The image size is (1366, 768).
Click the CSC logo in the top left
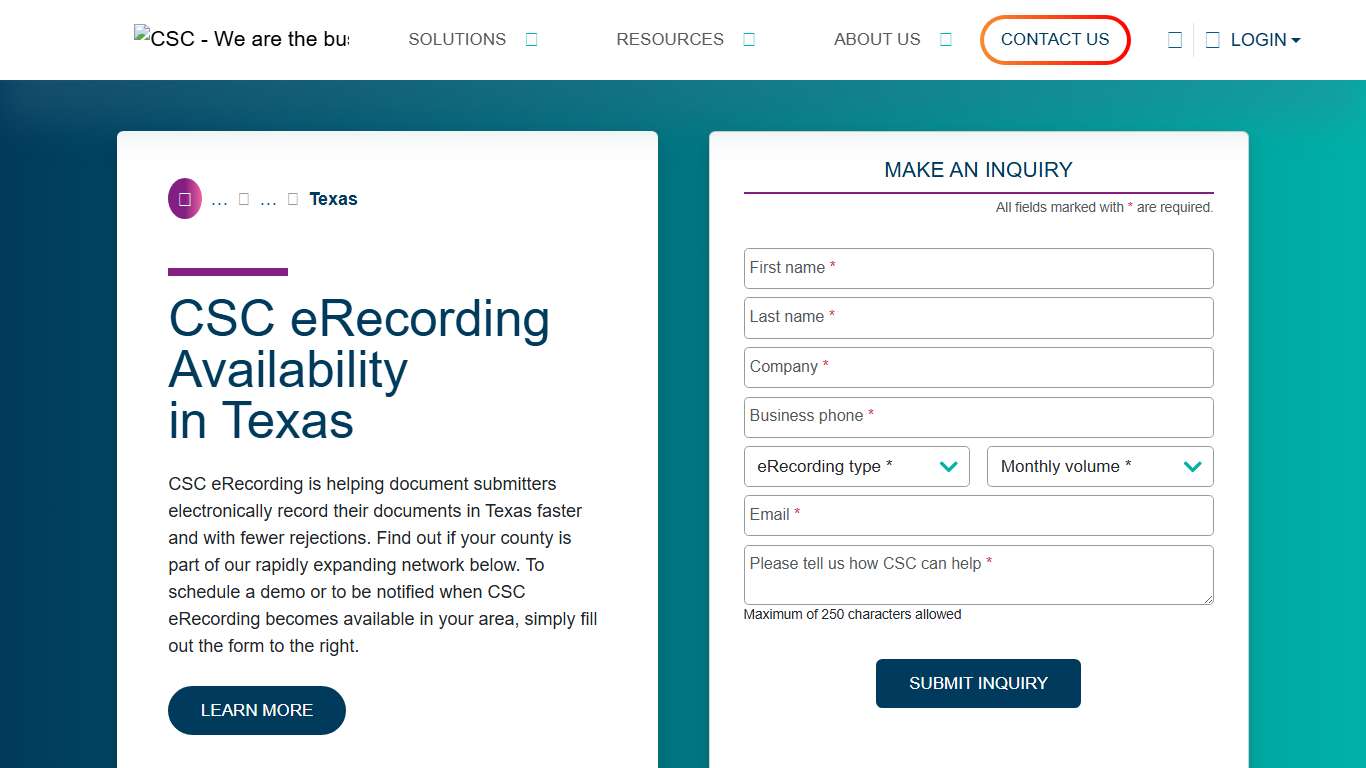[x=241, y=39]
